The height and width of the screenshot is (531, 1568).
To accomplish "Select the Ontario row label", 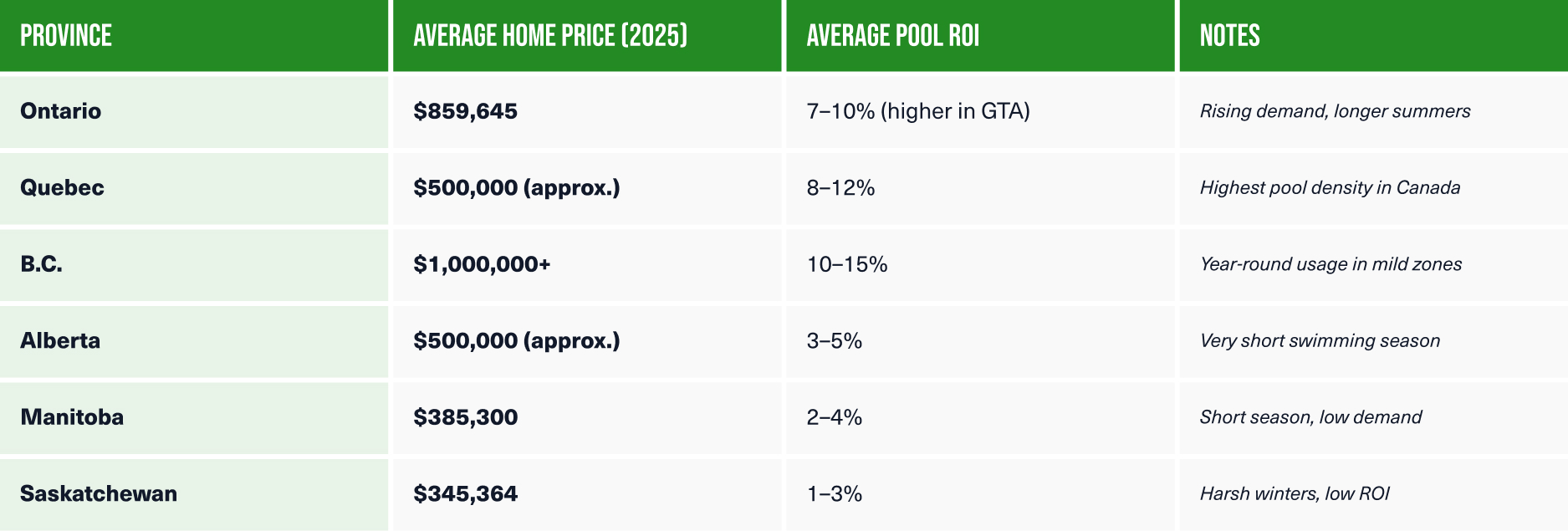I will (61, 111).
